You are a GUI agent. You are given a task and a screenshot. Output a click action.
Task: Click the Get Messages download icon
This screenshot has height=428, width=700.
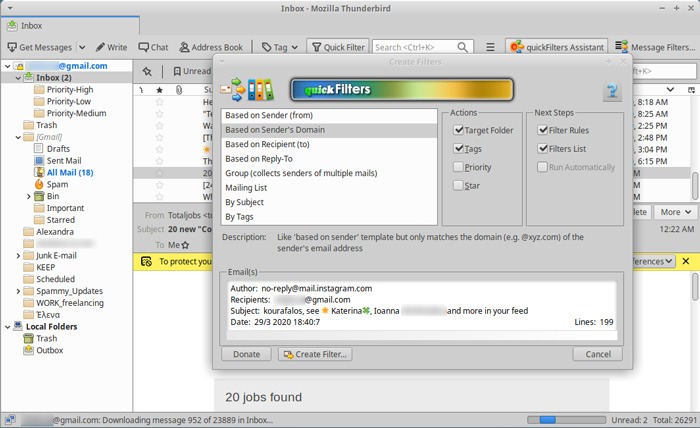(12, 47)
